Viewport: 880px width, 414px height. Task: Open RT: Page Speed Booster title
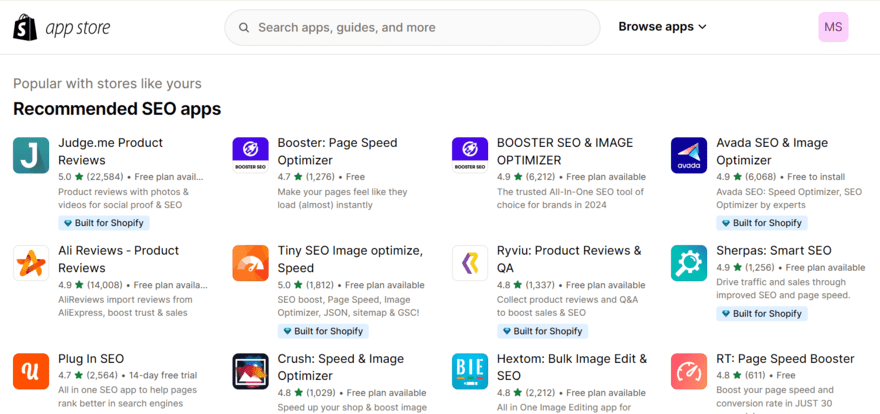tap(785, 359)
